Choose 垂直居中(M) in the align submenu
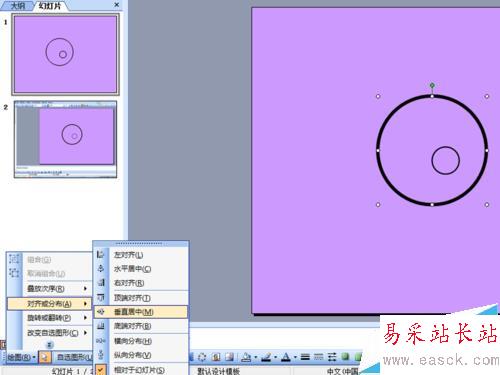Viewport: 500px width, 375px height. (x=141, y=312)
